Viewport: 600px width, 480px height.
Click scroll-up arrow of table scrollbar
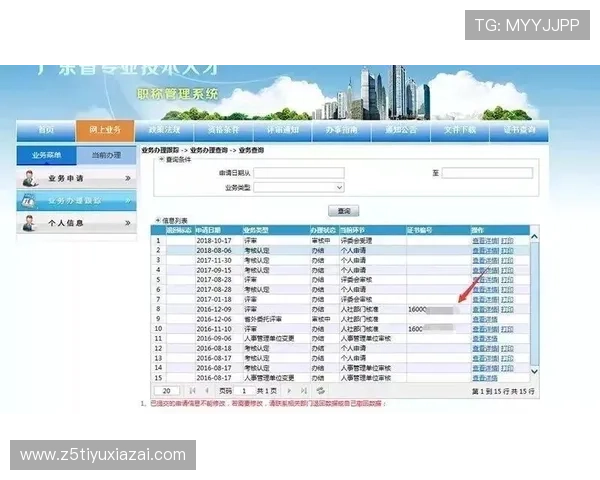(x=535, y=237)
